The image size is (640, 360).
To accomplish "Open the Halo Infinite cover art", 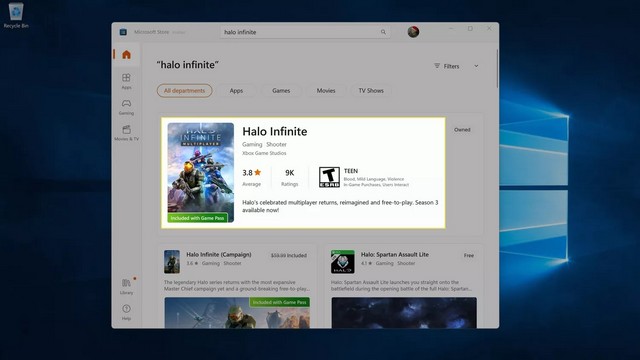I will (201, 173).
